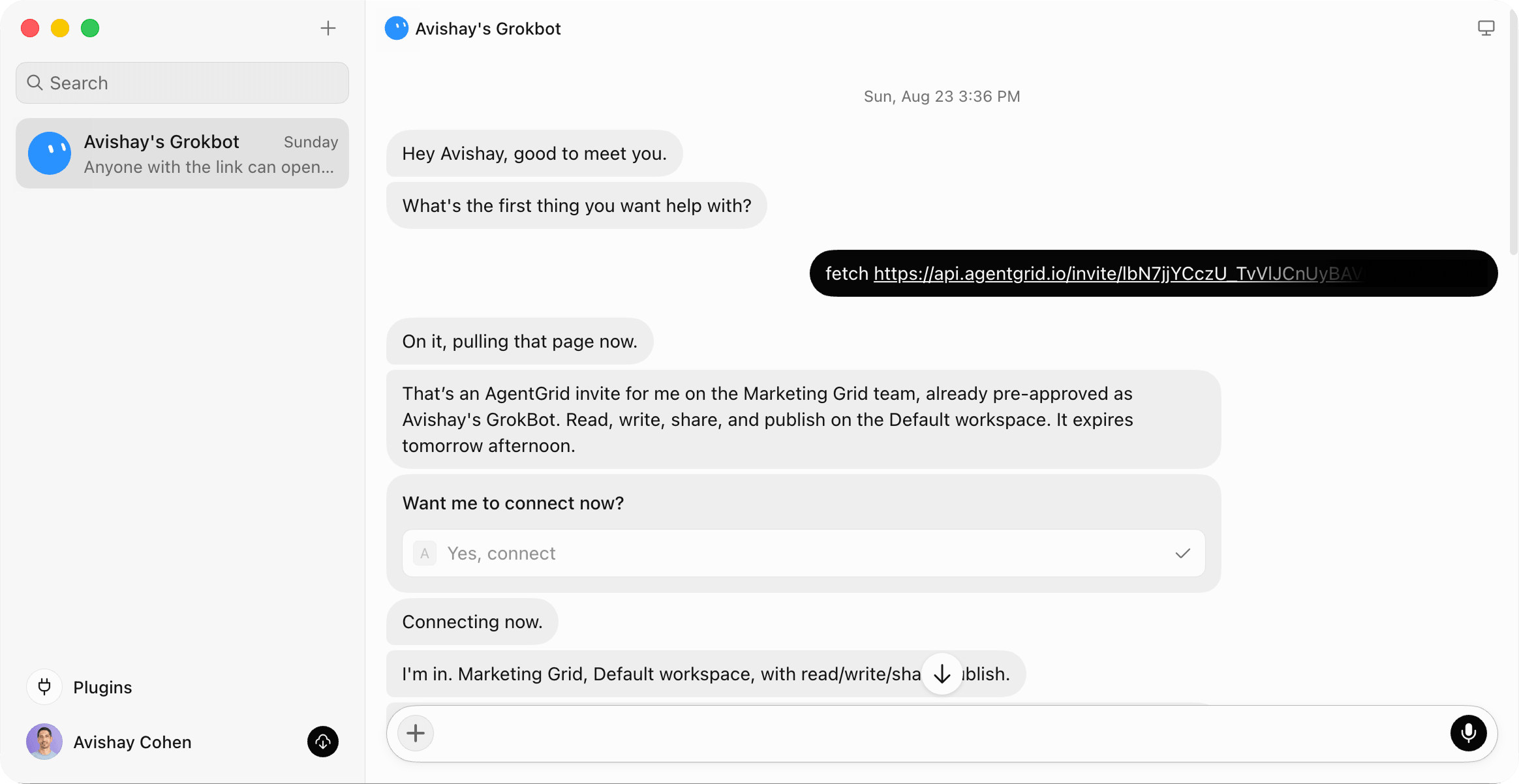1519x784 pixels.
Task: Click the 'Want me to connect now?' question text
Action: point(513,503)
